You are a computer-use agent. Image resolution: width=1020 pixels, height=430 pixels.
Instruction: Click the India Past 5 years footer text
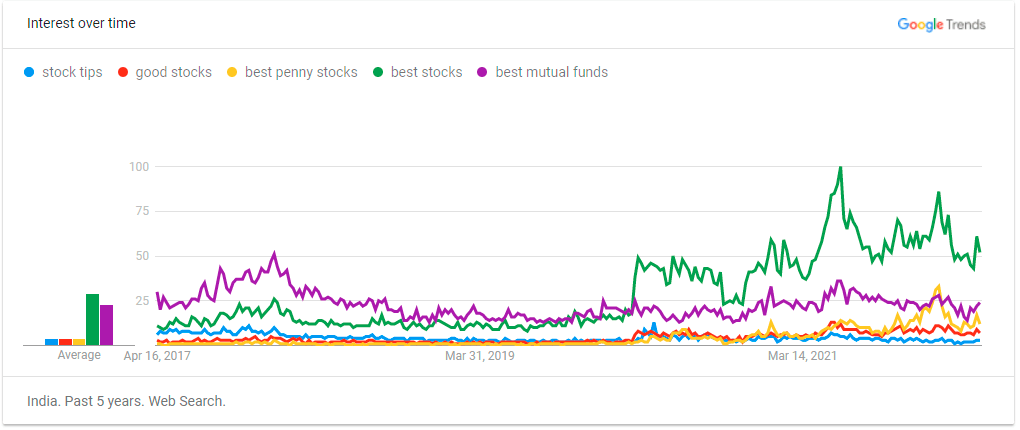[x=127, y=401]
